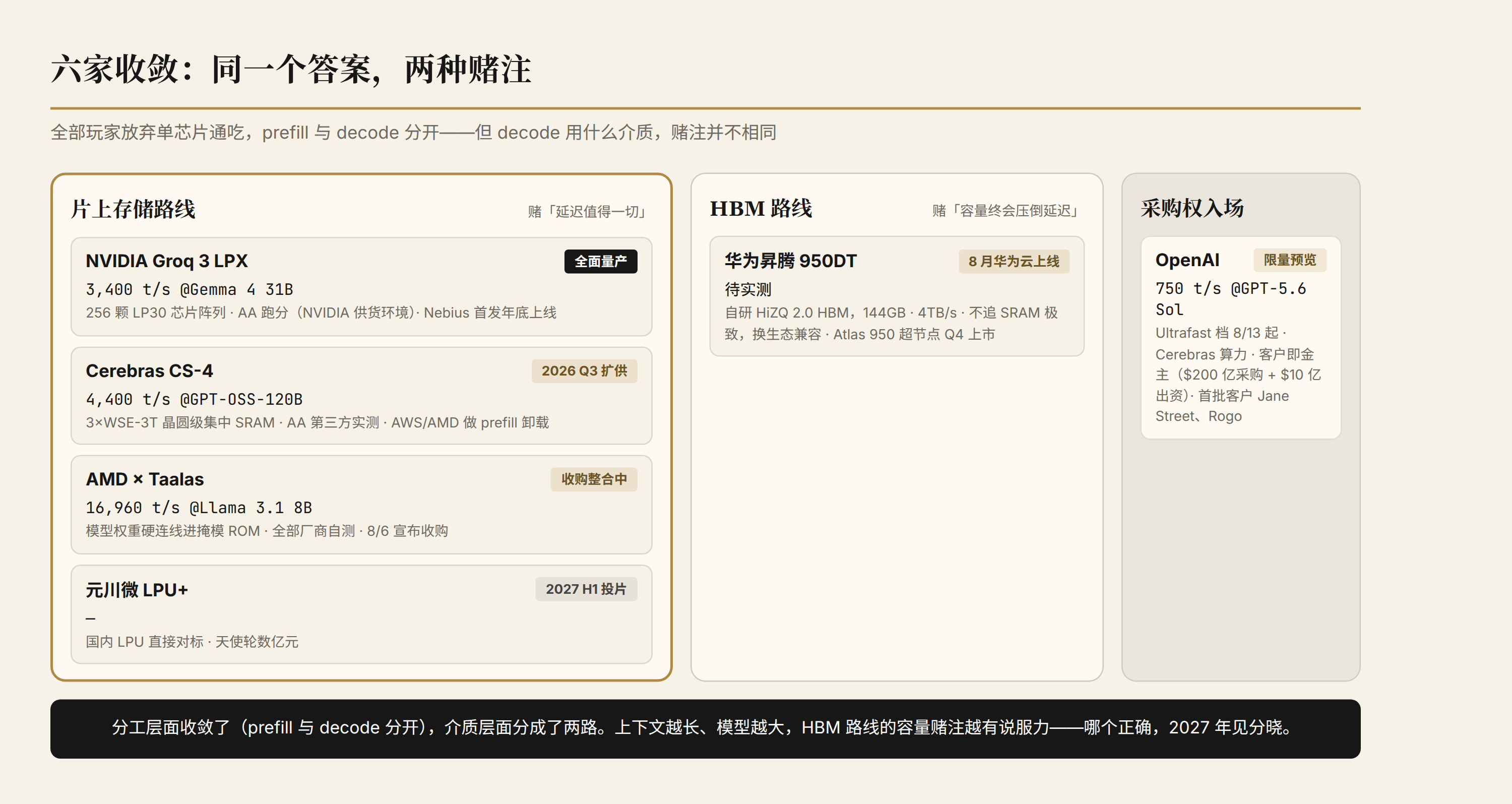Click description starting 模型权重硬连线进掩模 ROM
The image size is (1512, 804).
pyautogui.click(x=267, y=531)
